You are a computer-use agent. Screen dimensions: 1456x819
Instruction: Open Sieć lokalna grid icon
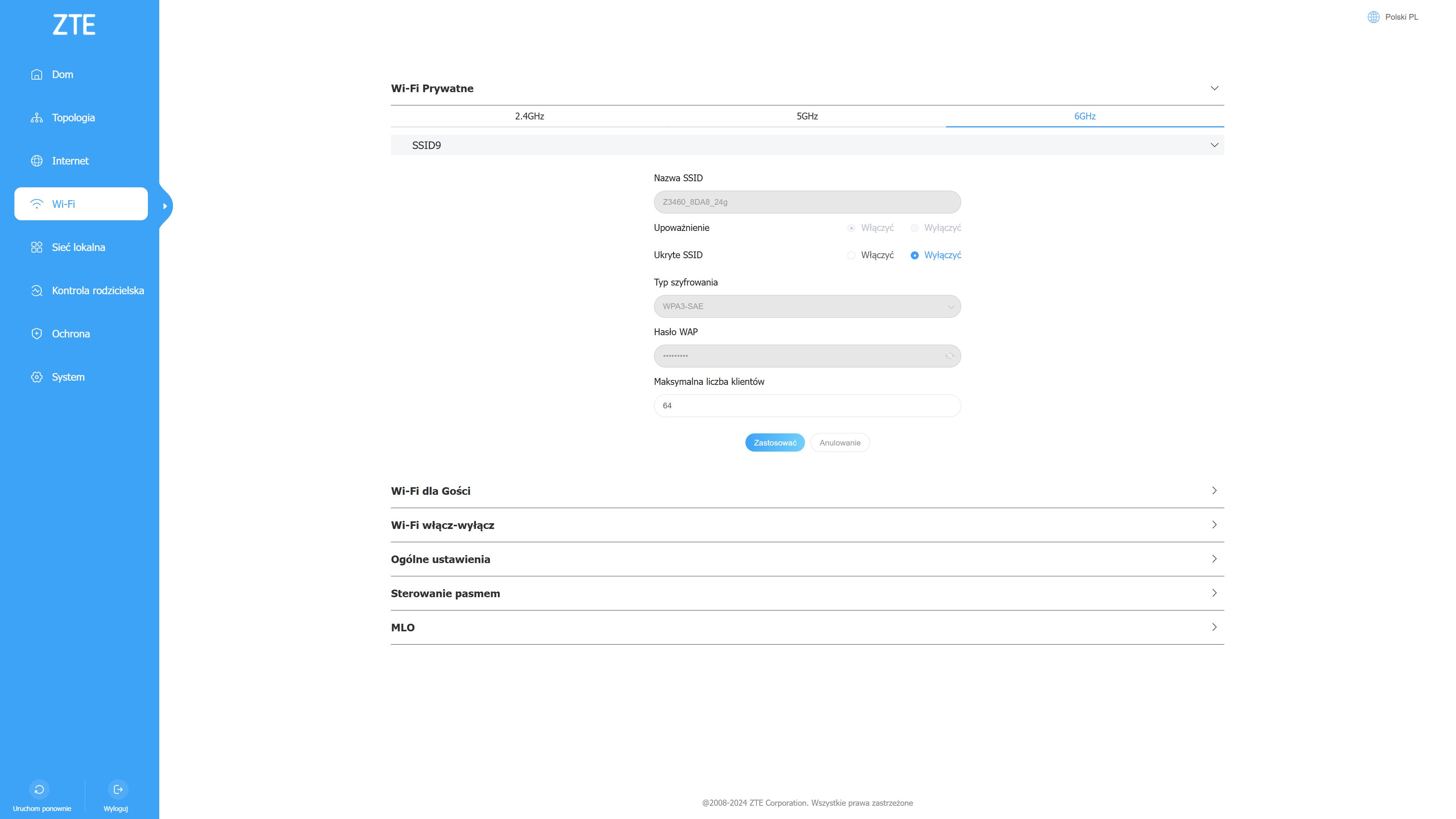click(x=37, y=248)
